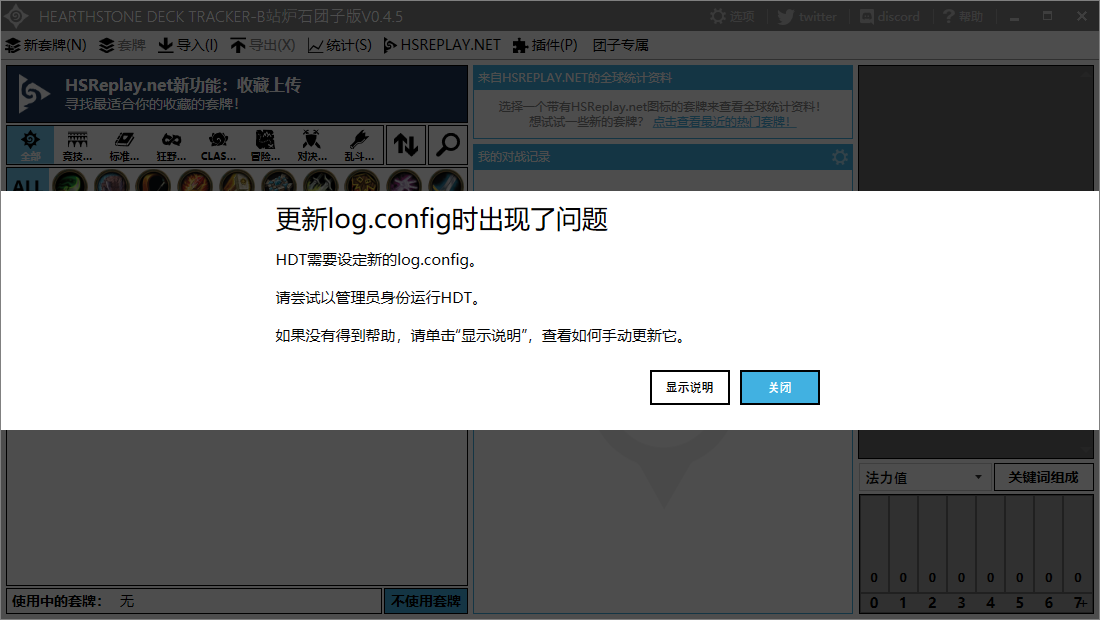This screenshot has height=620, width=1100.
Task: Open the 导出(X) menu
Action: click(x=262, y=46)
